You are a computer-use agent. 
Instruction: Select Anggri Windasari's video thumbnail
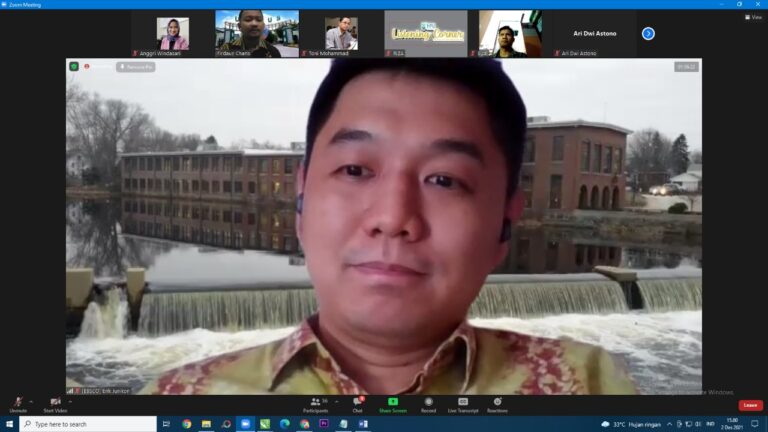[172, 33]
